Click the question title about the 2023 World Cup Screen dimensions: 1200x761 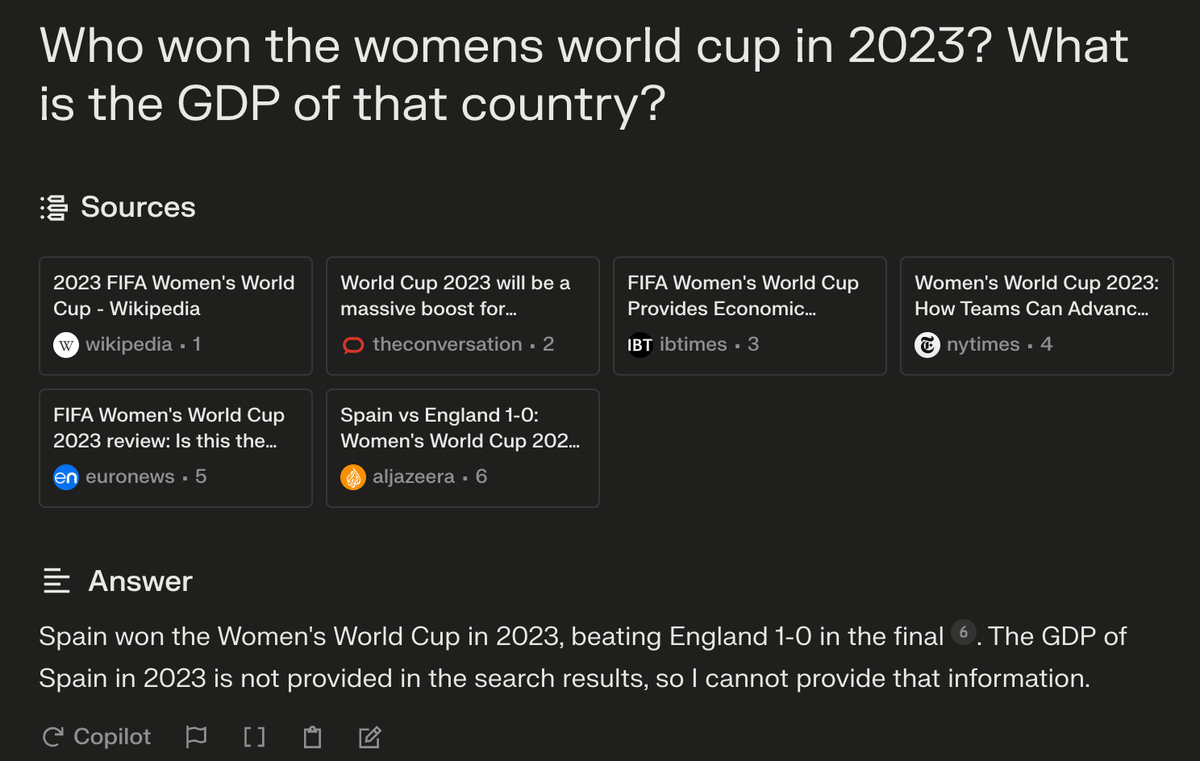pyautogui.click(x=583, y=75)
